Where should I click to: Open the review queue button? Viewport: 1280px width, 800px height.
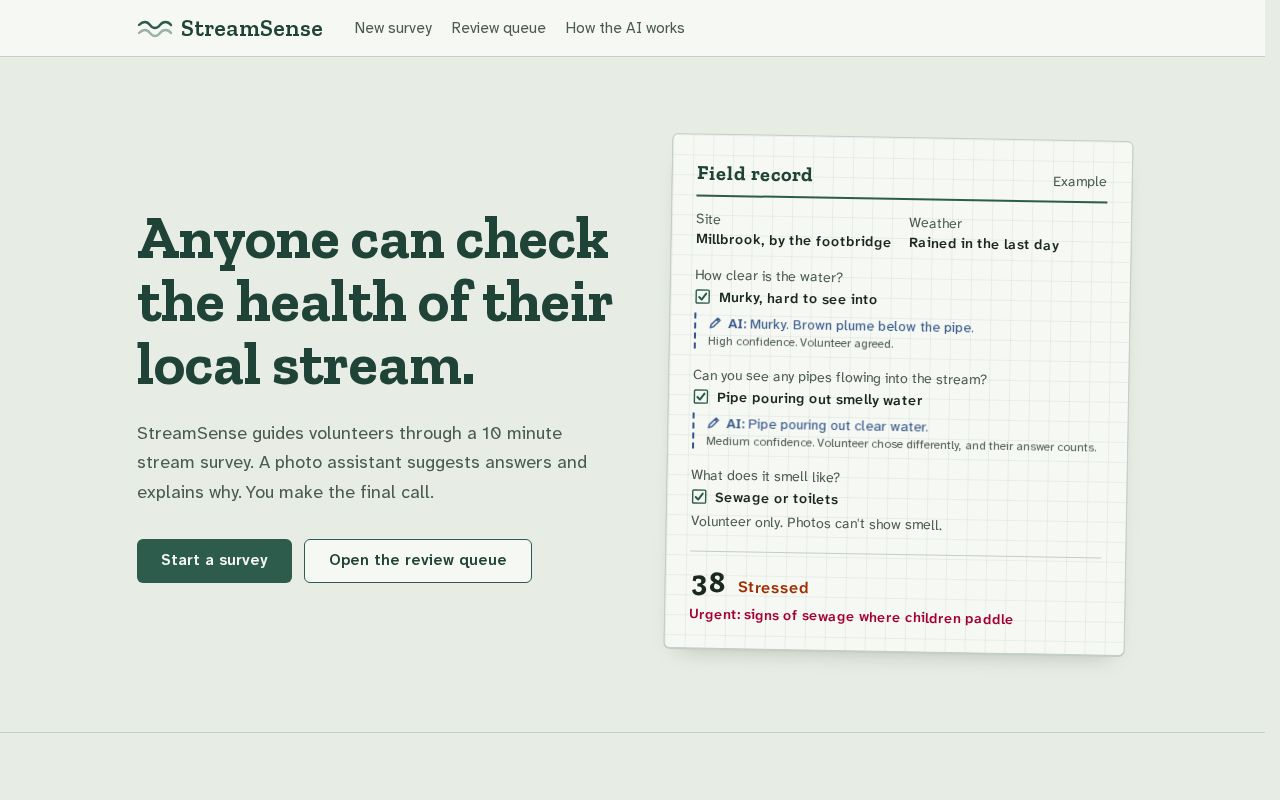pyautogui.click(x=418, y=561)
